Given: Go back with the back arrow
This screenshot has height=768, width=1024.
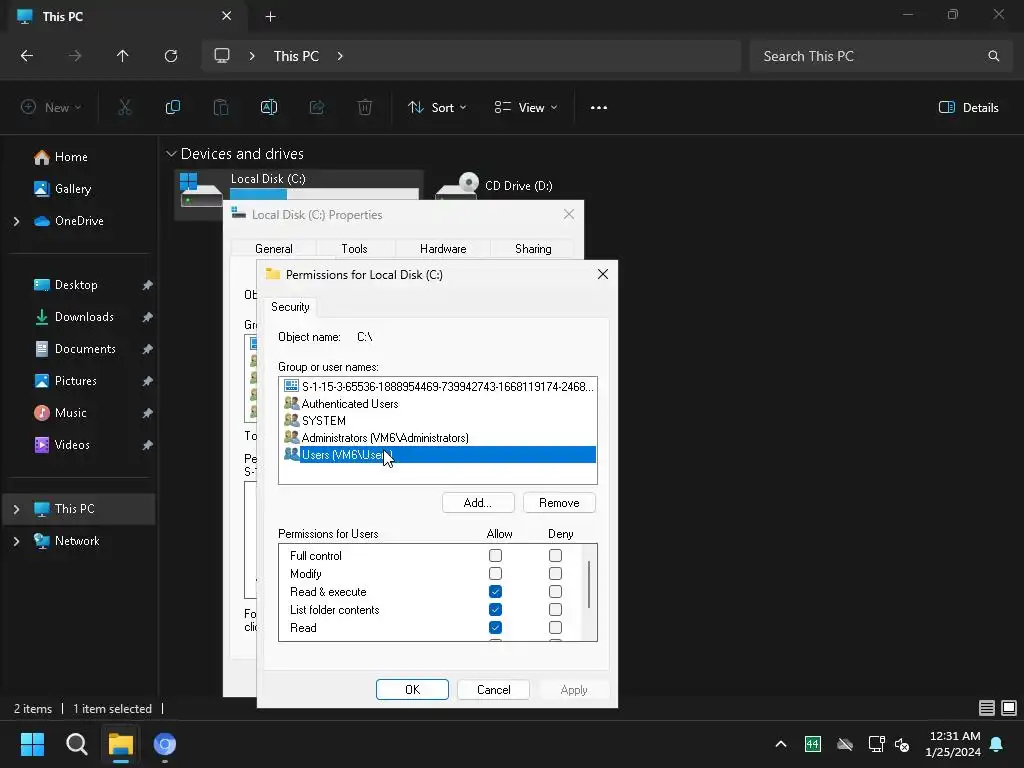Looking at the screenshot, I should click(27, 56).
